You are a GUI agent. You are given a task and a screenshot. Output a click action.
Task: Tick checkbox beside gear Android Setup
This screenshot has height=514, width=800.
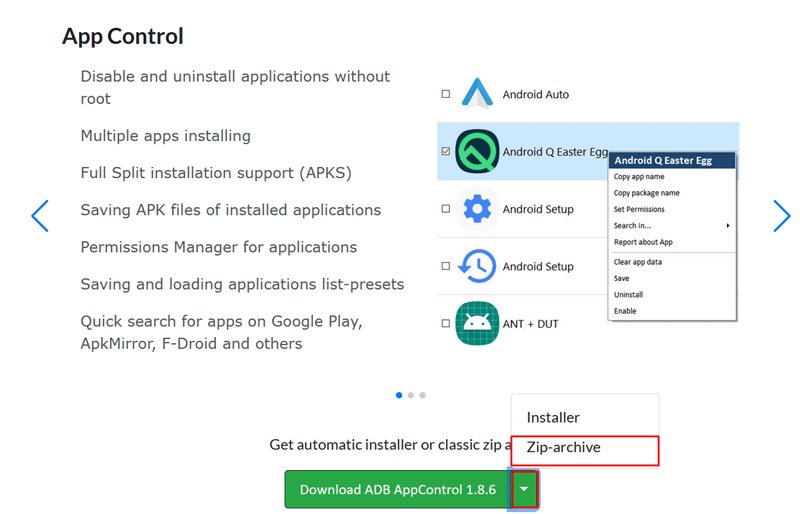point(446,209)
